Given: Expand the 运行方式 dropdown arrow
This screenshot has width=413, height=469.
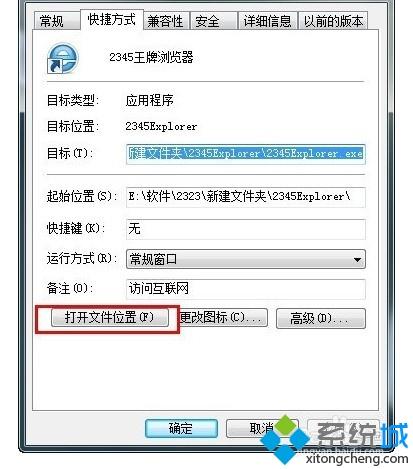Looking at the screenshot, I should [357, 259].
